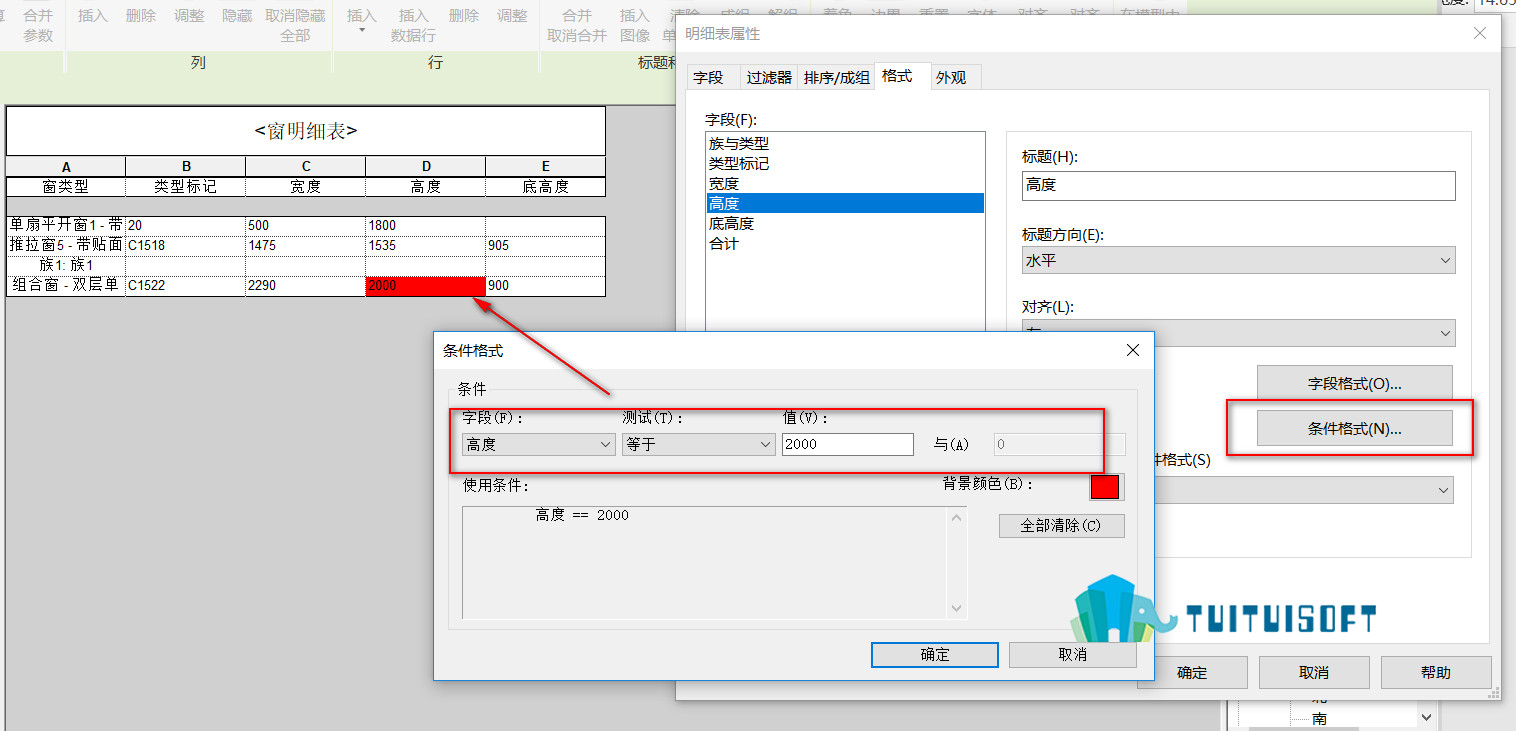Select 底高度 in the field list

coord(844,224)
